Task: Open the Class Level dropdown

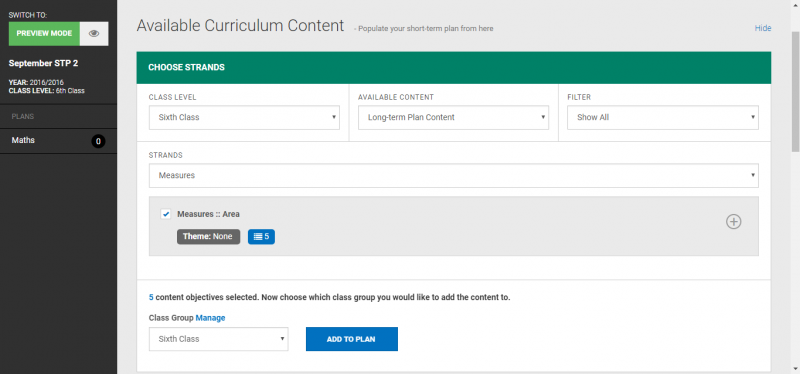Action: coord(244,117)
